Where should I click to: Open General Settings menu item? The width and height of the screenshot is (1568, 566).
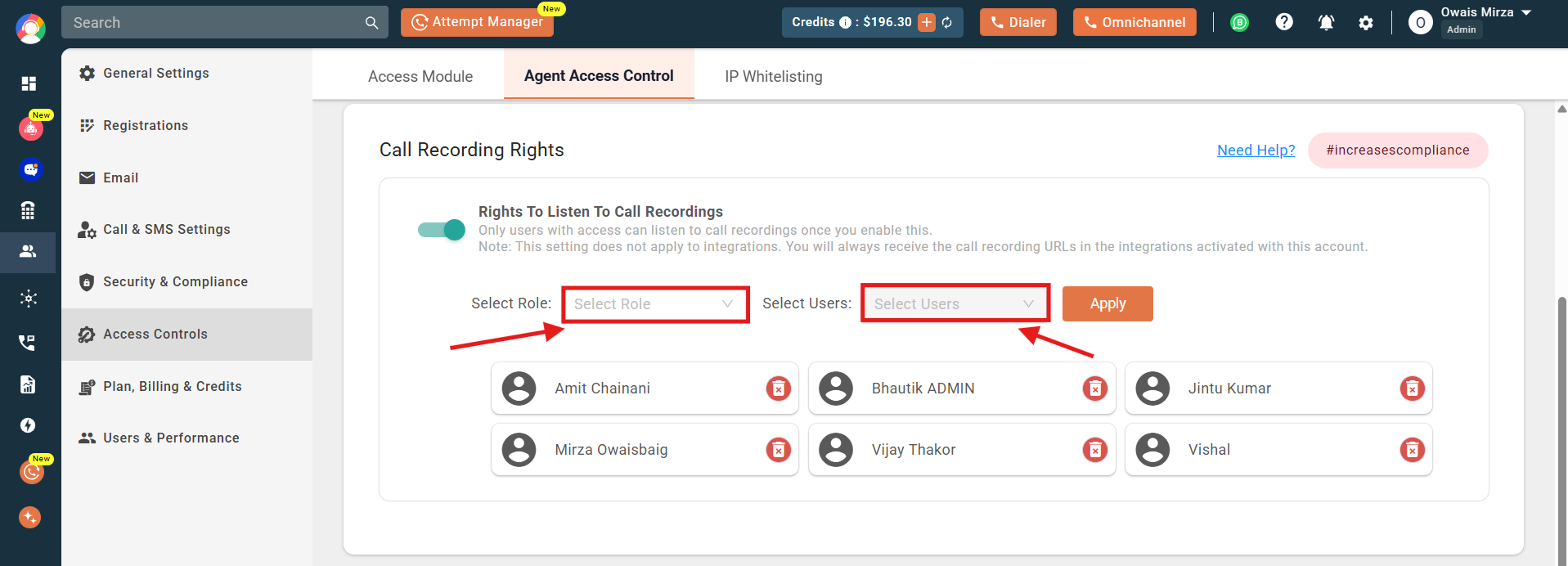coord(186,73)
